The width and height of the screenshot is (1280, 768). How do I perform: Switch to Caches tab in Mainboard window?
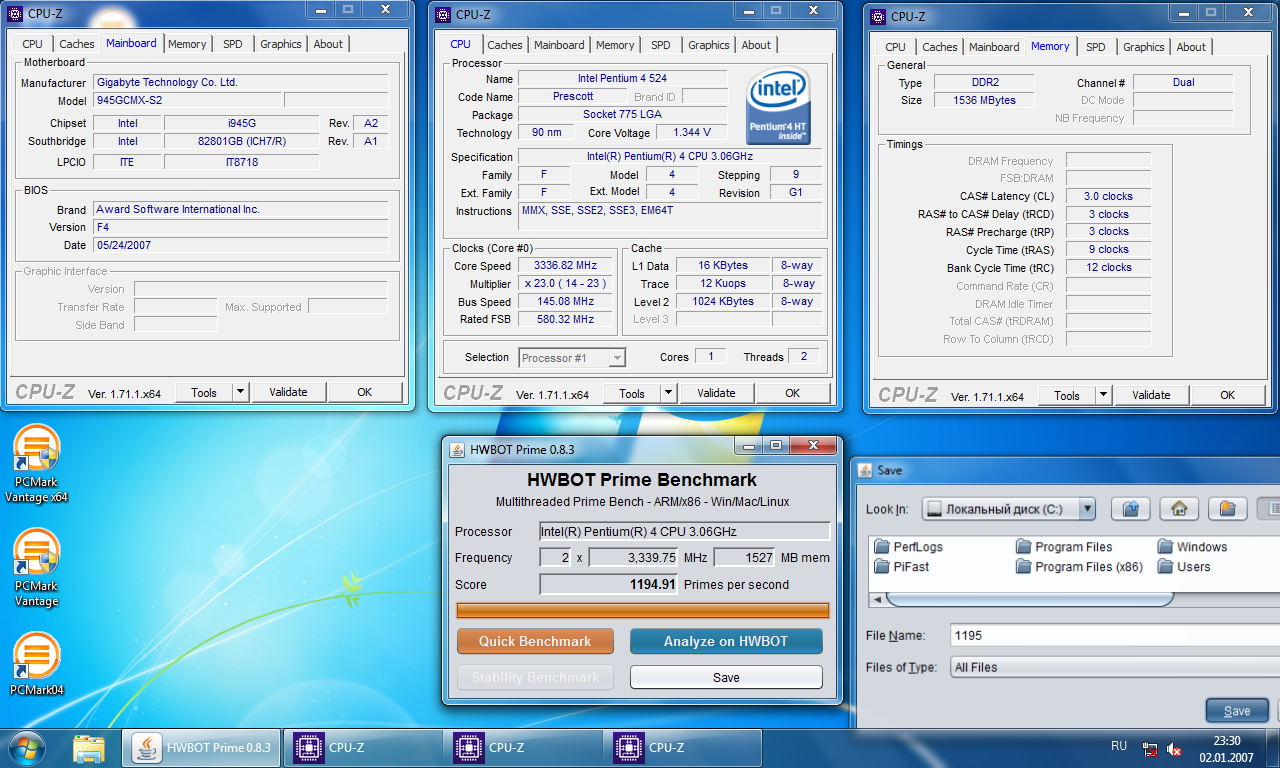[76, 44]
